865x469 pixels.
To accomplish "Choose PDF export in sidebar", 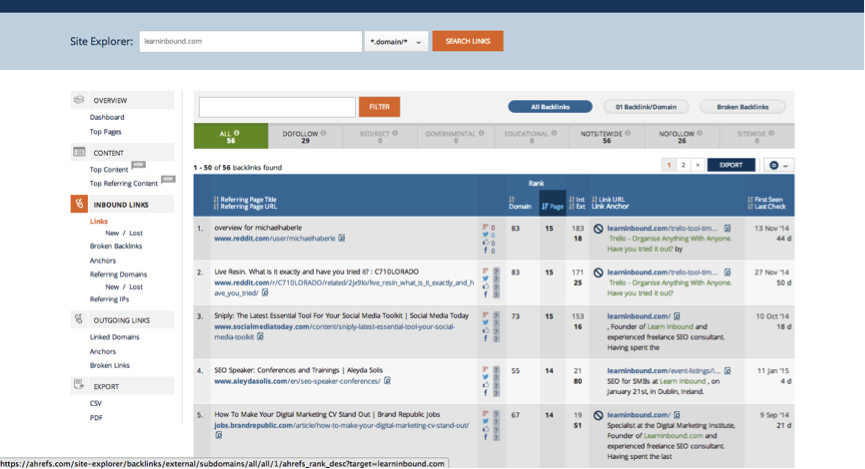I will click(96, 418).
